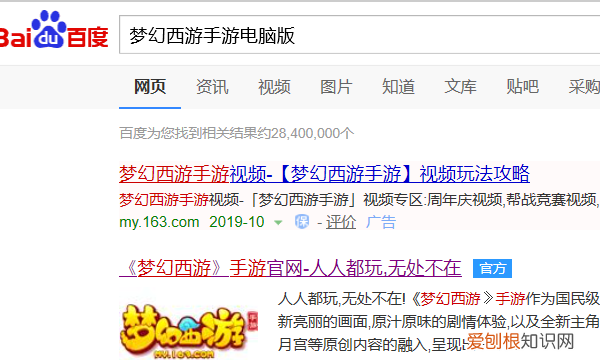Click the snippet text 梦幻西游手游视频专区:周年庆视频

coord(358,200)
